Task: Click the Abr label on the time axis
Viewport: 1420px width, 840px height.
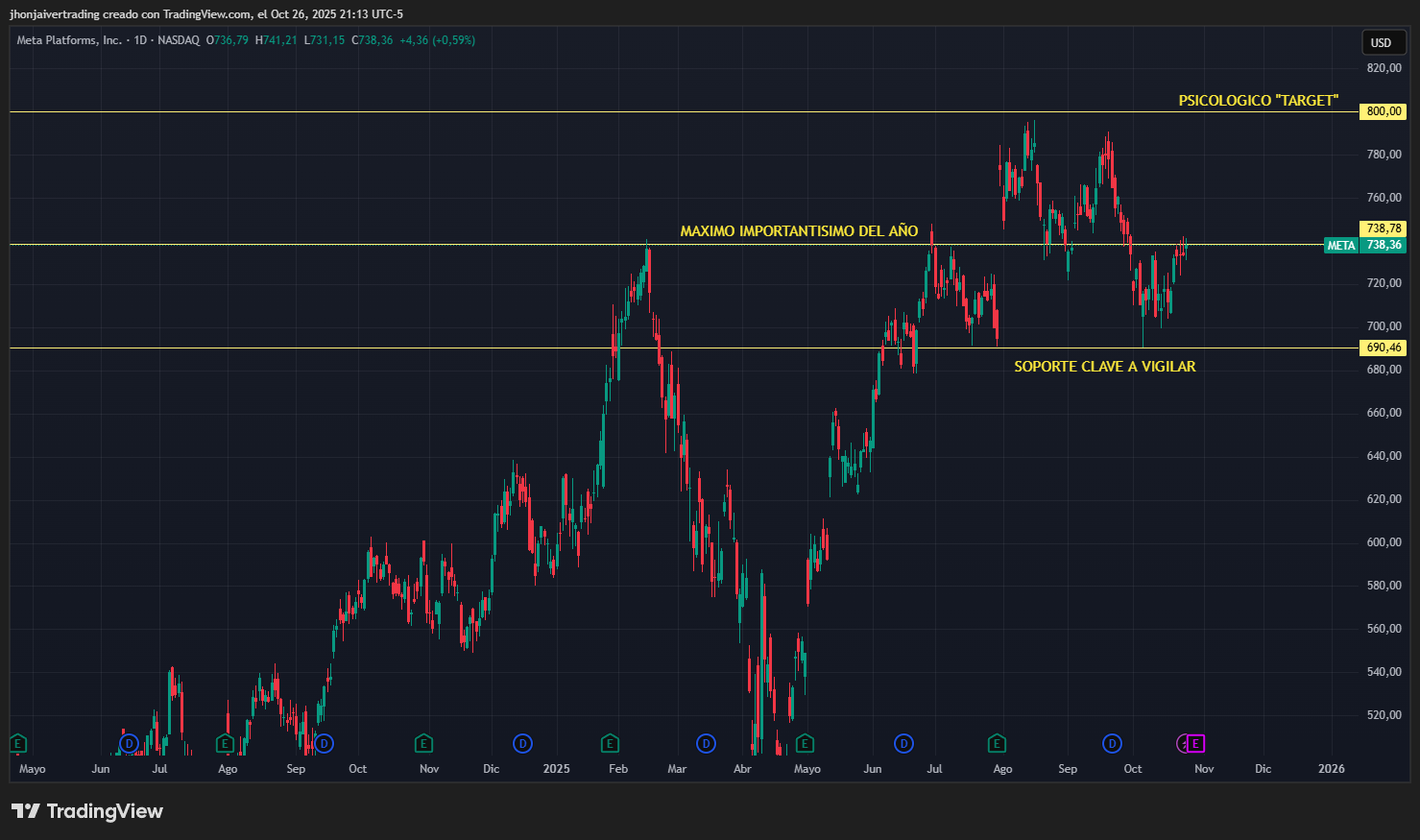Action: (x=742, y=769)
